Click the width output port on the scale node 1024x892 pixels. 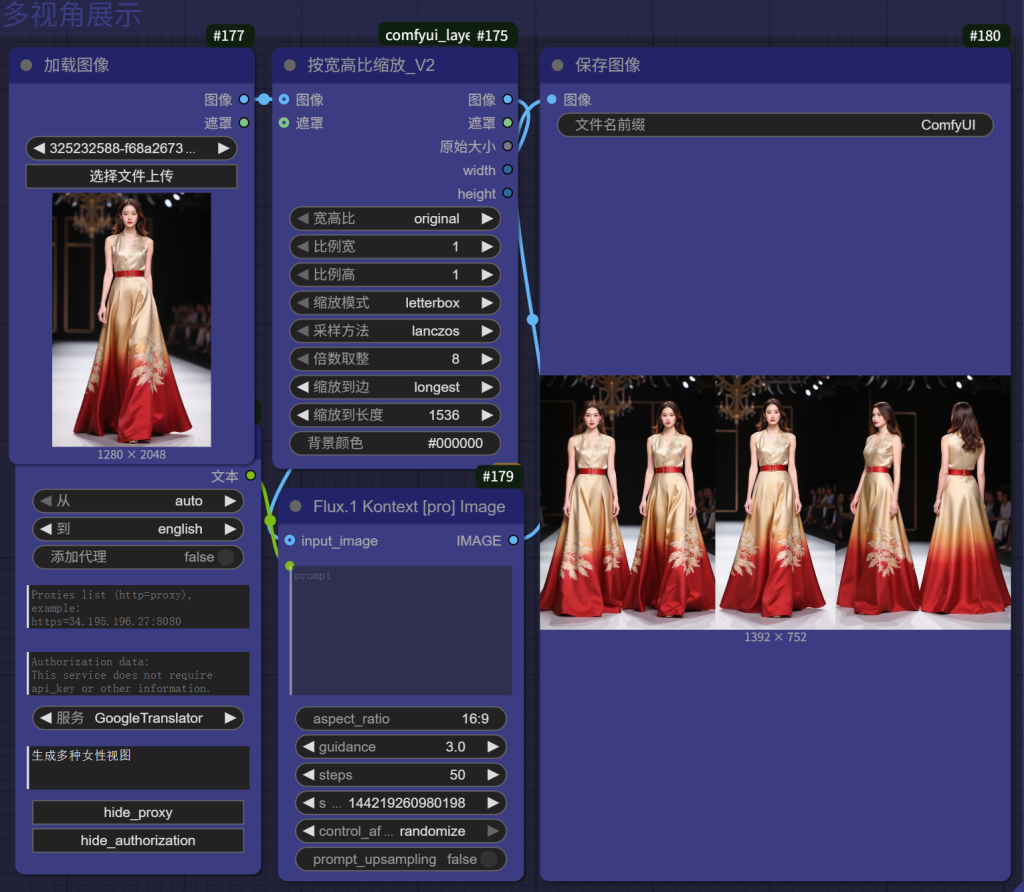point(508,170)
